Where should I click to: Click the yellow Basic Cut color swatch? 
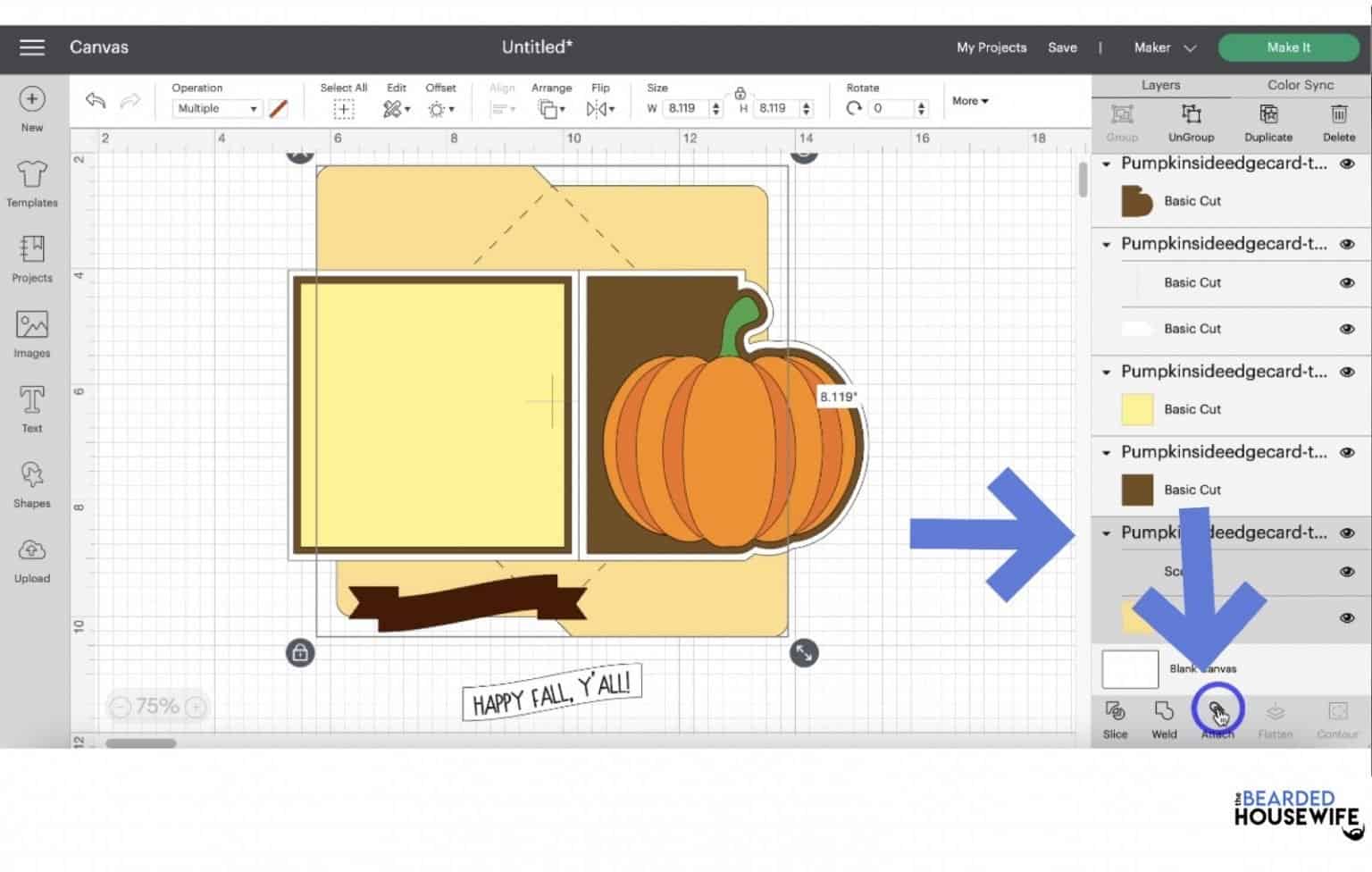point(1136,408)
